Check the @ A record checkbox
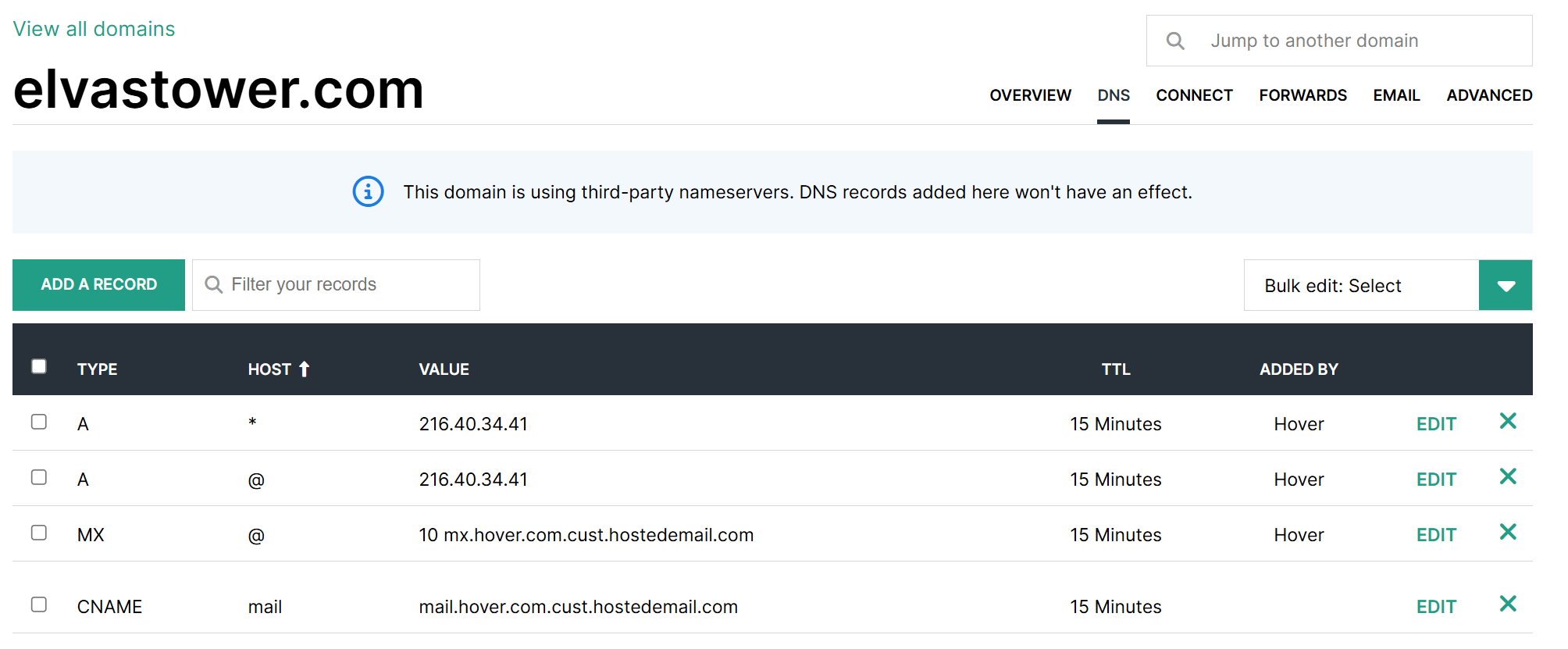This screenshot has width=1568, height=649. point(39,477)
